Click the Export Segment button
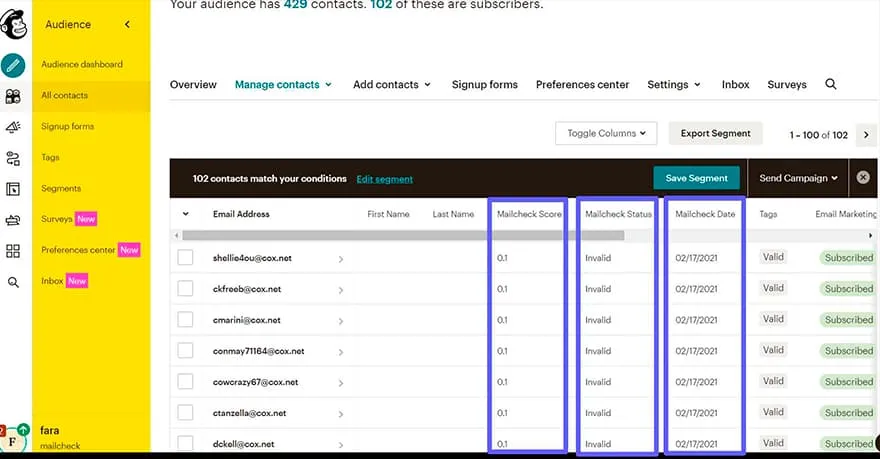 pos(716,134)
